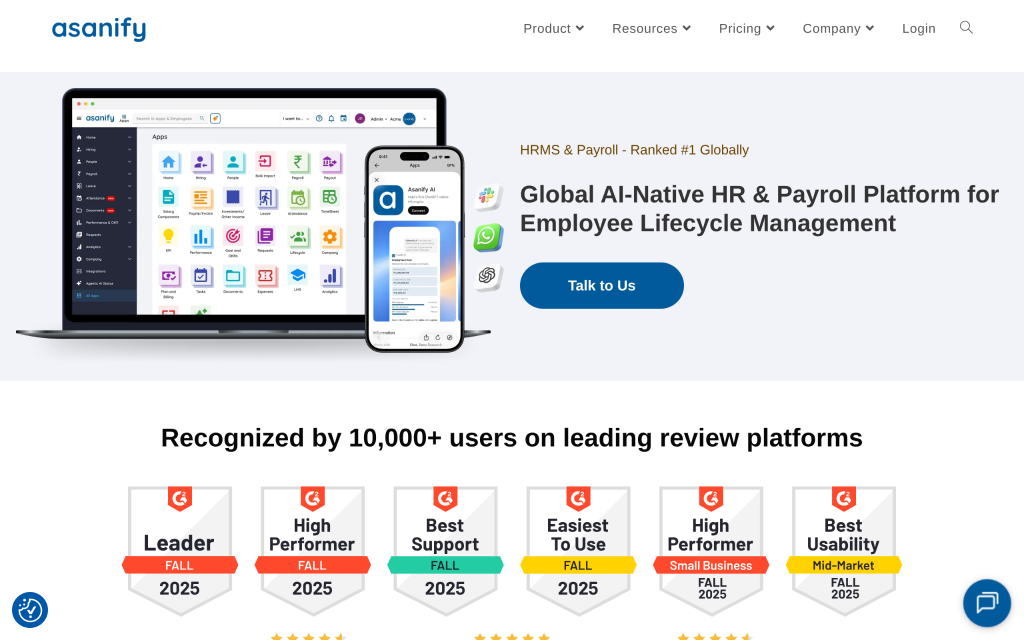Open the site search magnifier

click(966, 27)
